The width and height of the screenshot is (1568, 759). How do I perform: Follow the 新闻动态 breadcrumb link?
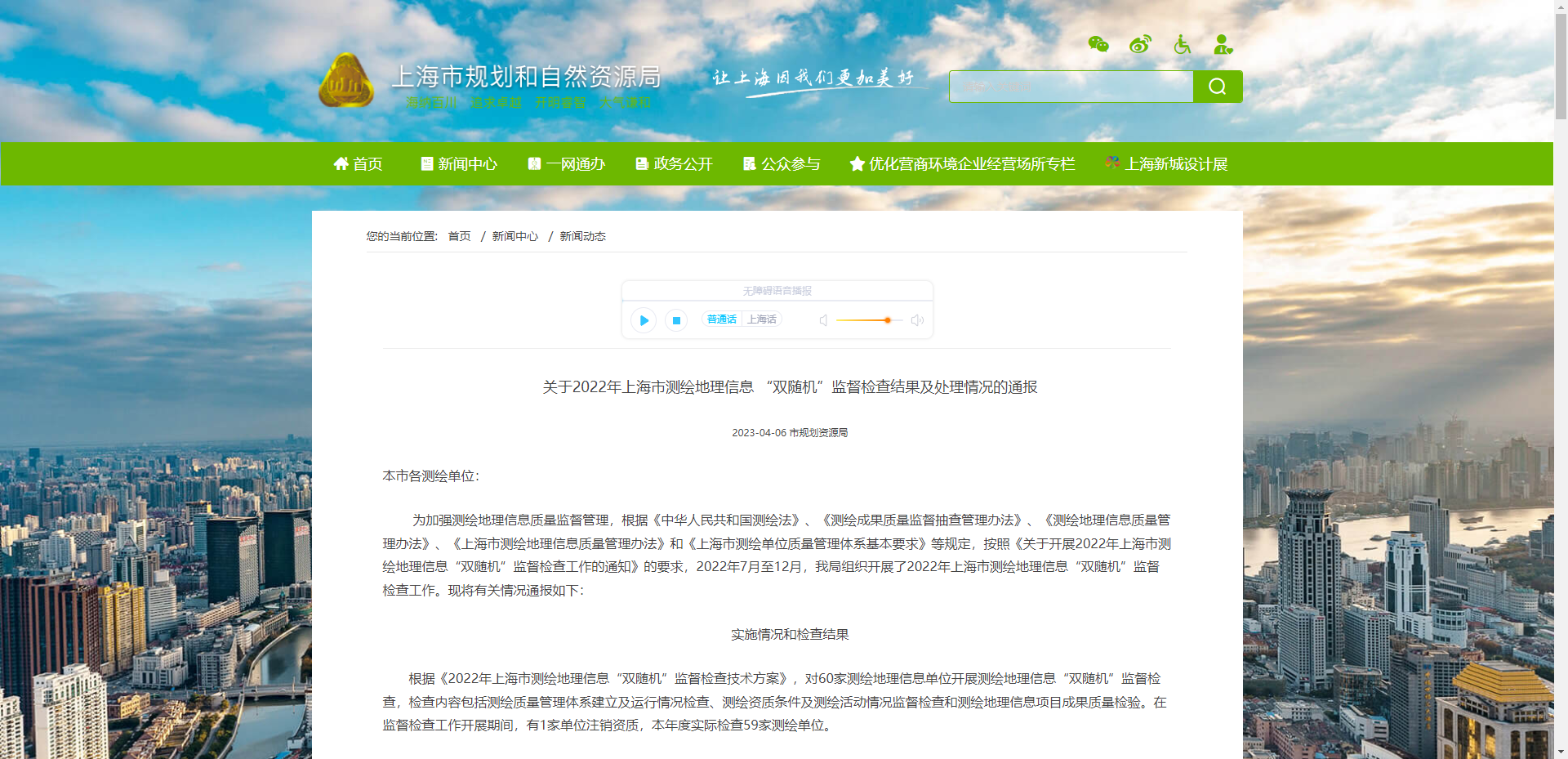582,236
